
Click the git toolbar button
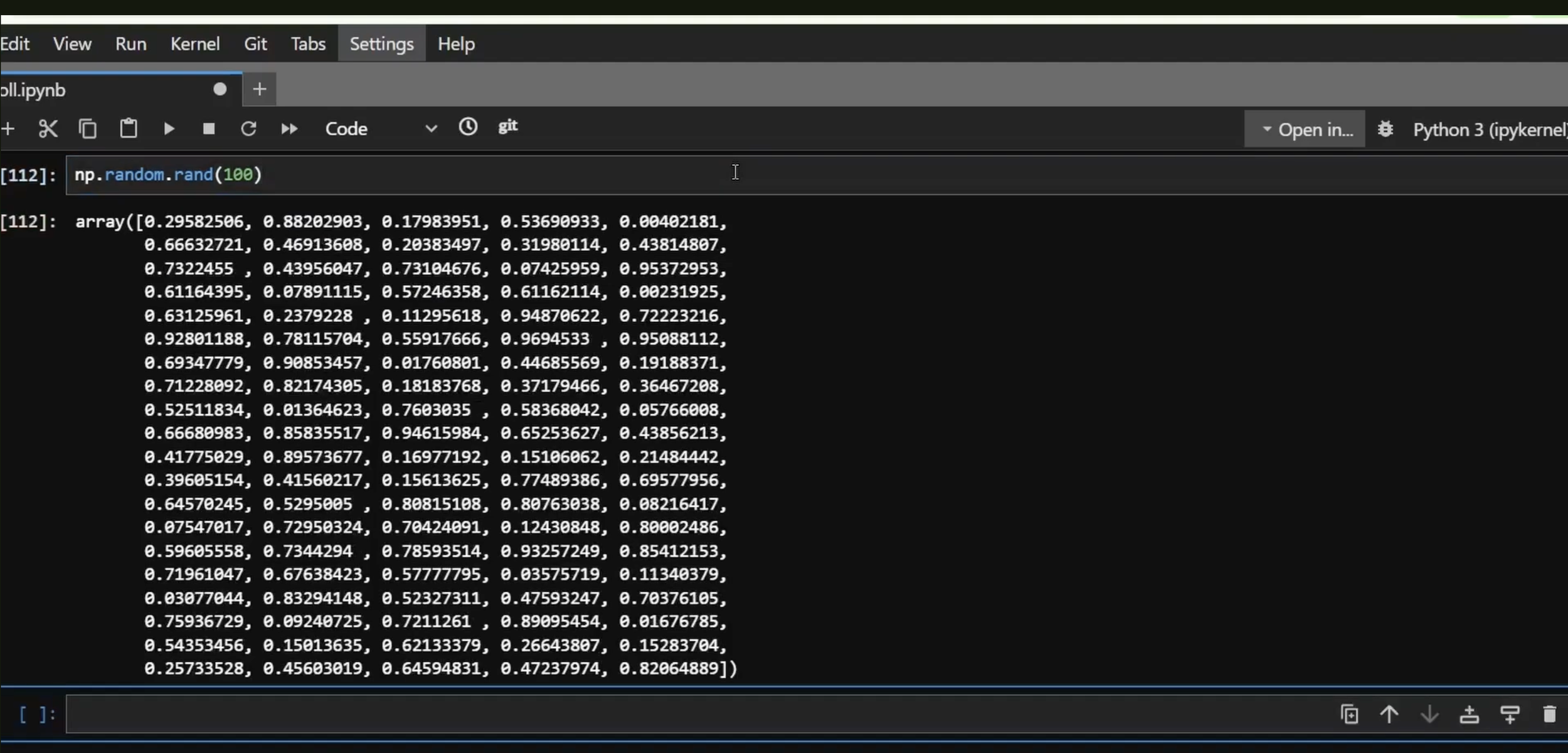click(508, 126)
